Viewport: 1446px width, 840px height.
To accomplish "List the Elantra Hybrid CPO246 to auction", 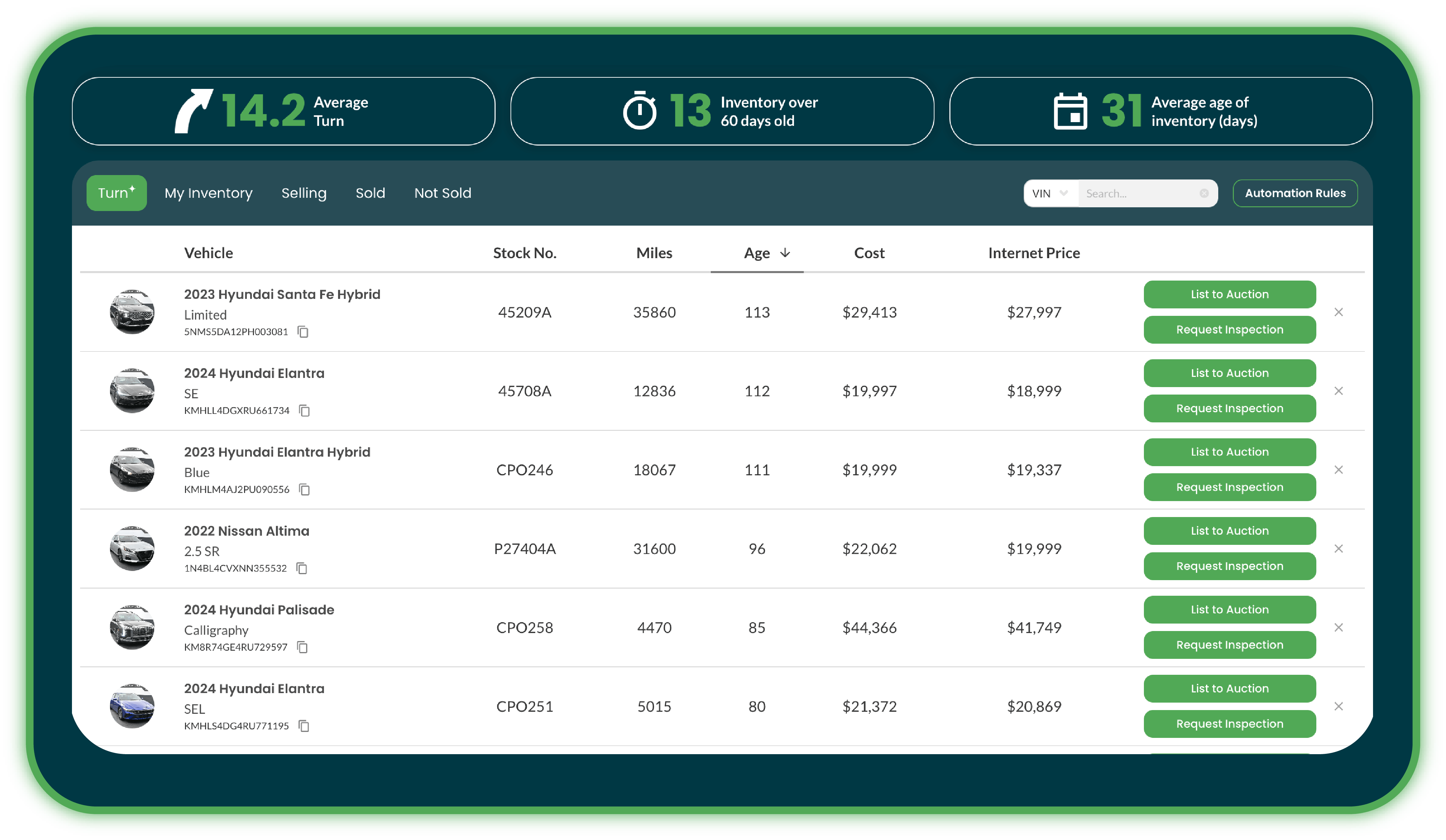I will [1229, 452].
